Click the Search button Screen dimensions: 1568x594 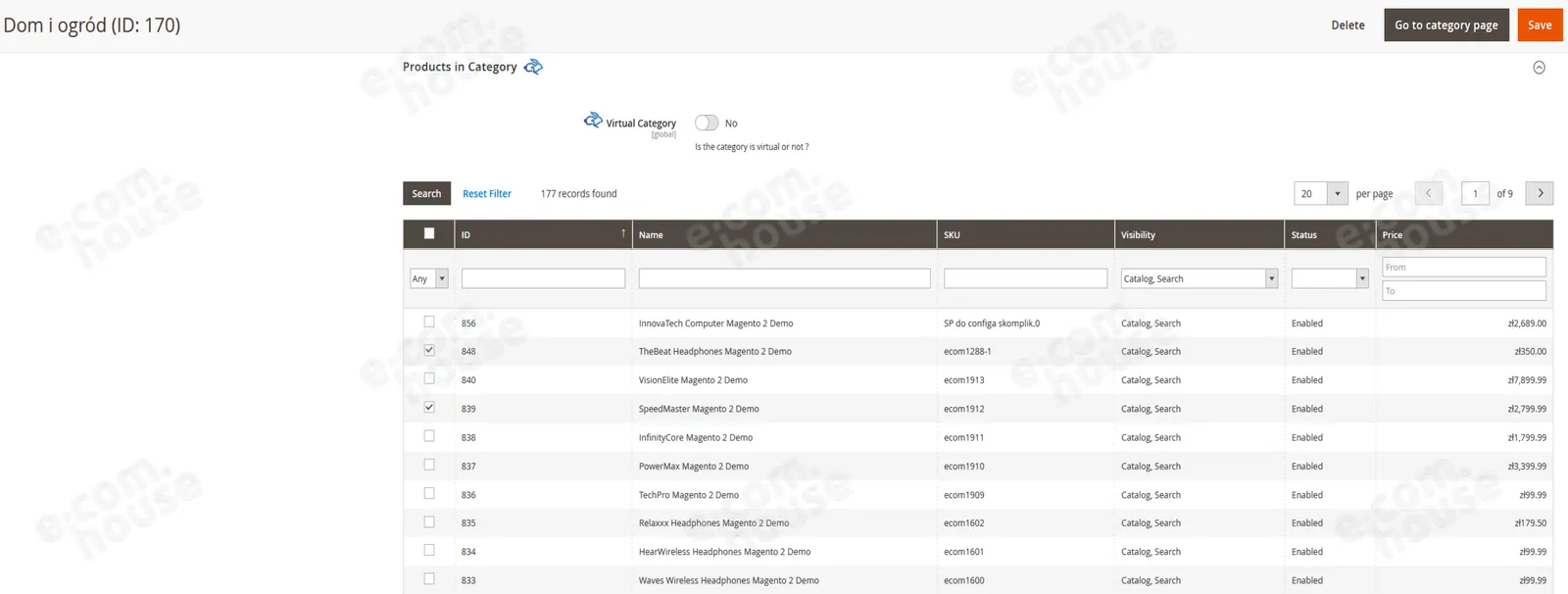426,193
